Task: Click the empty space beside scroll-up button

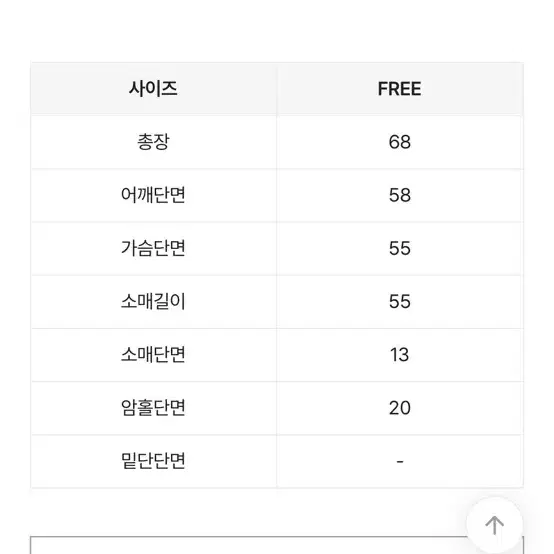Action: 247,512
